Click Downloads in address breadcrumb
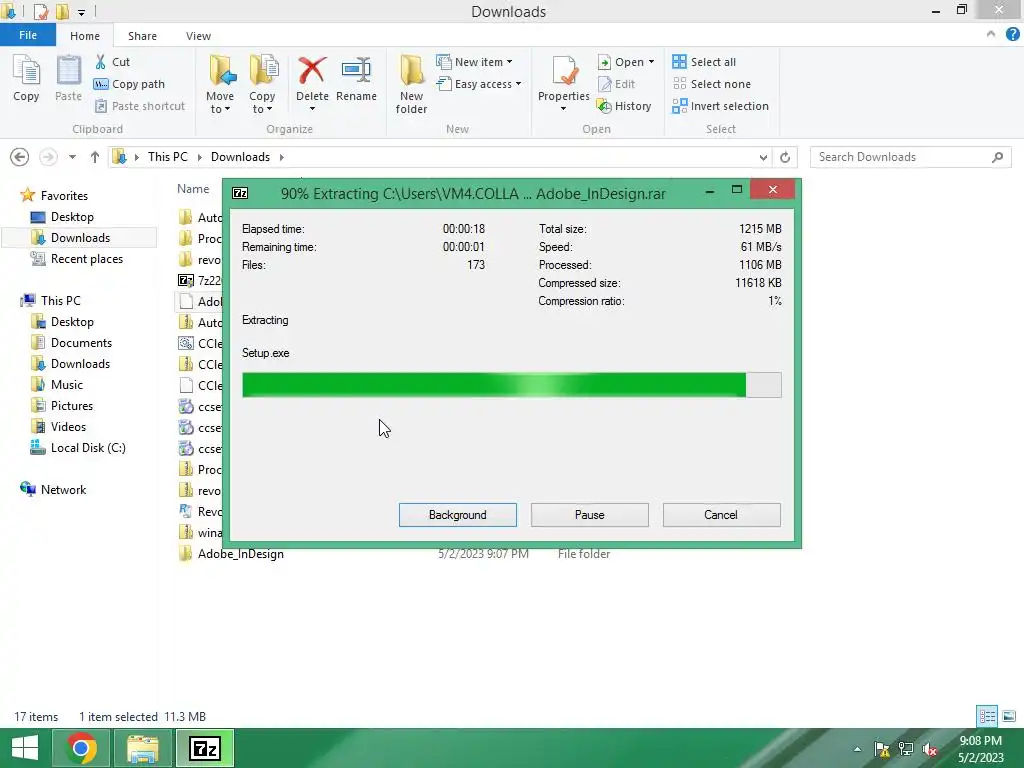 tap(240, 157)
